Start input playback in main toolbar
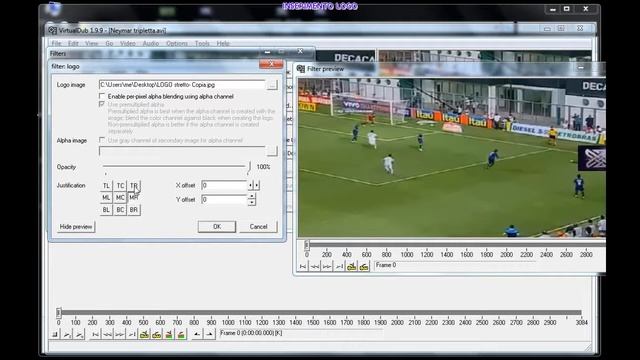This screenshot has height=360, width=640. tap(67, 334)
